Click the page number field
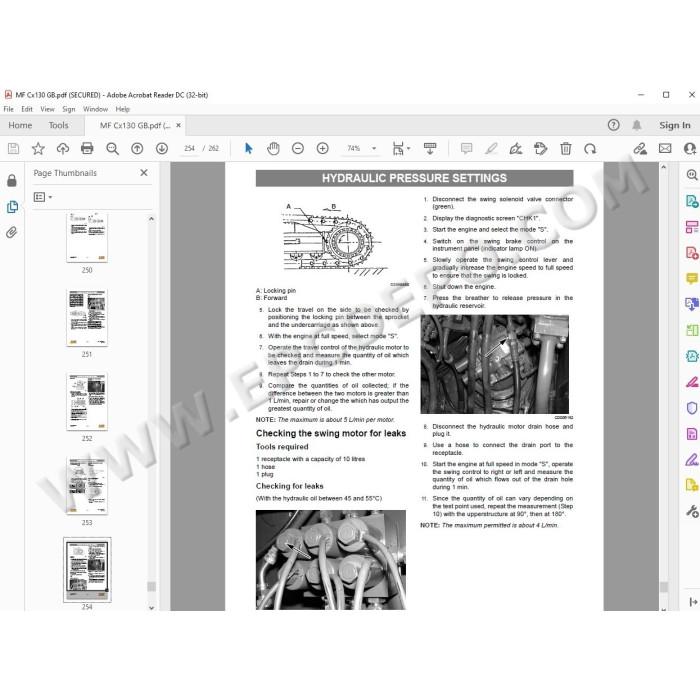This screenshot has width=700, height=700. coord(189,148)
